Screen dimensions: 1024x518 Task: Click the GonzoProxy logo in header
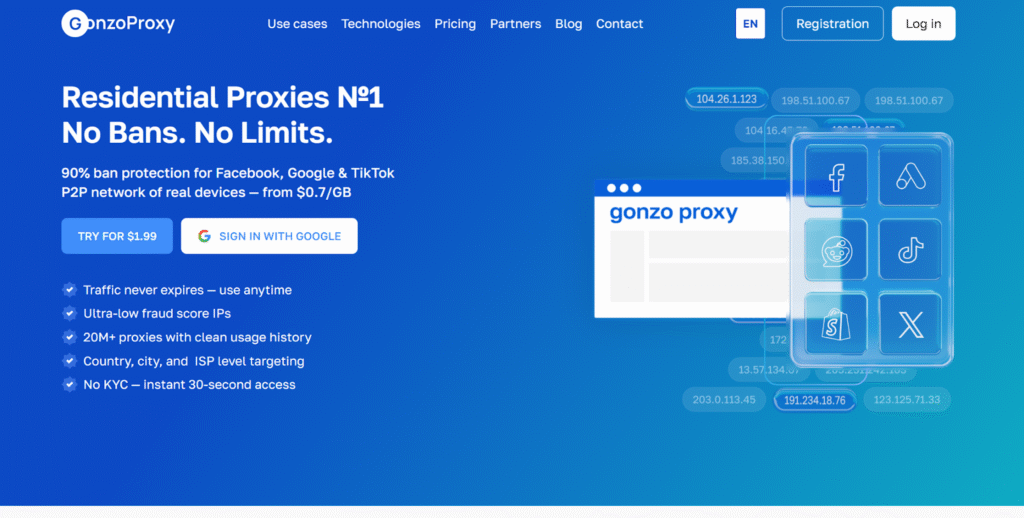[118, 24]
